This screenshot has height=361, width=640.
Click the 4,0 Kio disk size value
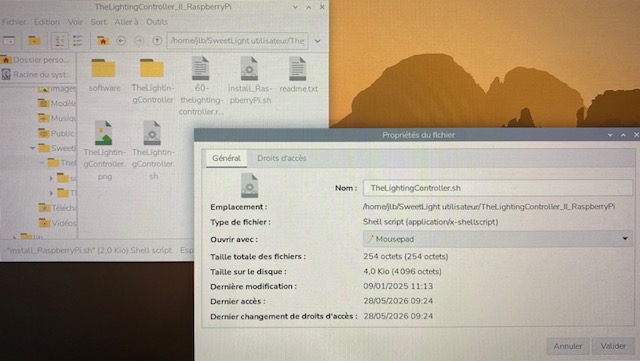[x=402, y=272]
